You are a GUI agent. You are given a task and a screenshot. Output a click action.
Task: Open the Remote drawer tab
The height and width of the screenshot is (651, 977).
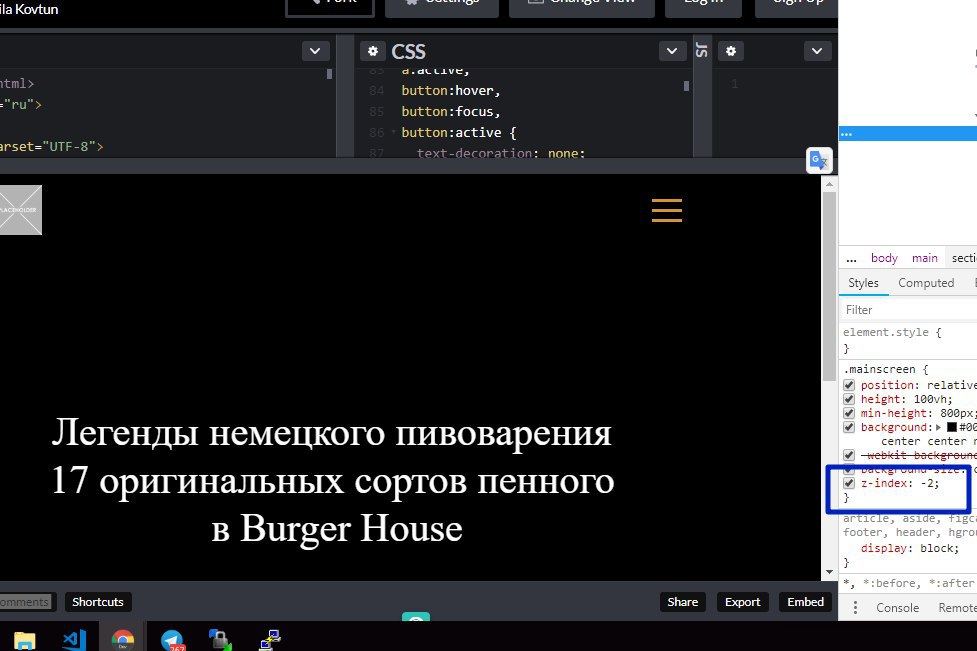(956, 607)
